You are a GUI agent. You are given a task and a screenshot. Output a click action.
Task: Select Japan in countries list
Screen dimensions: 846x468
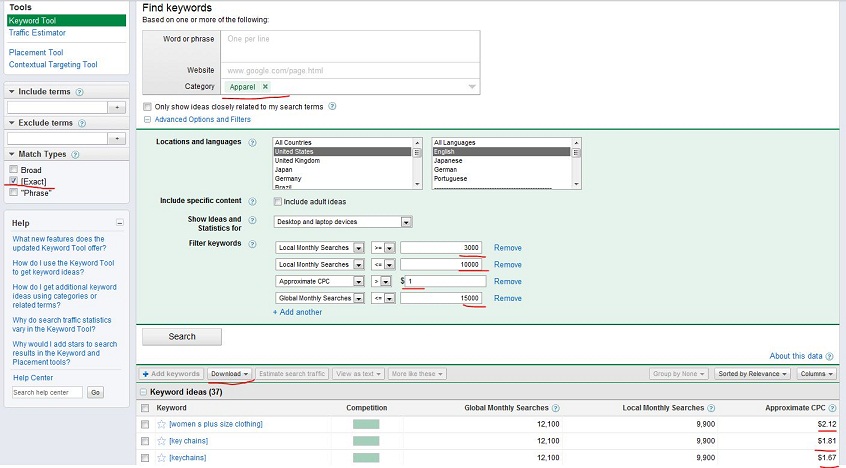point(283,169)
